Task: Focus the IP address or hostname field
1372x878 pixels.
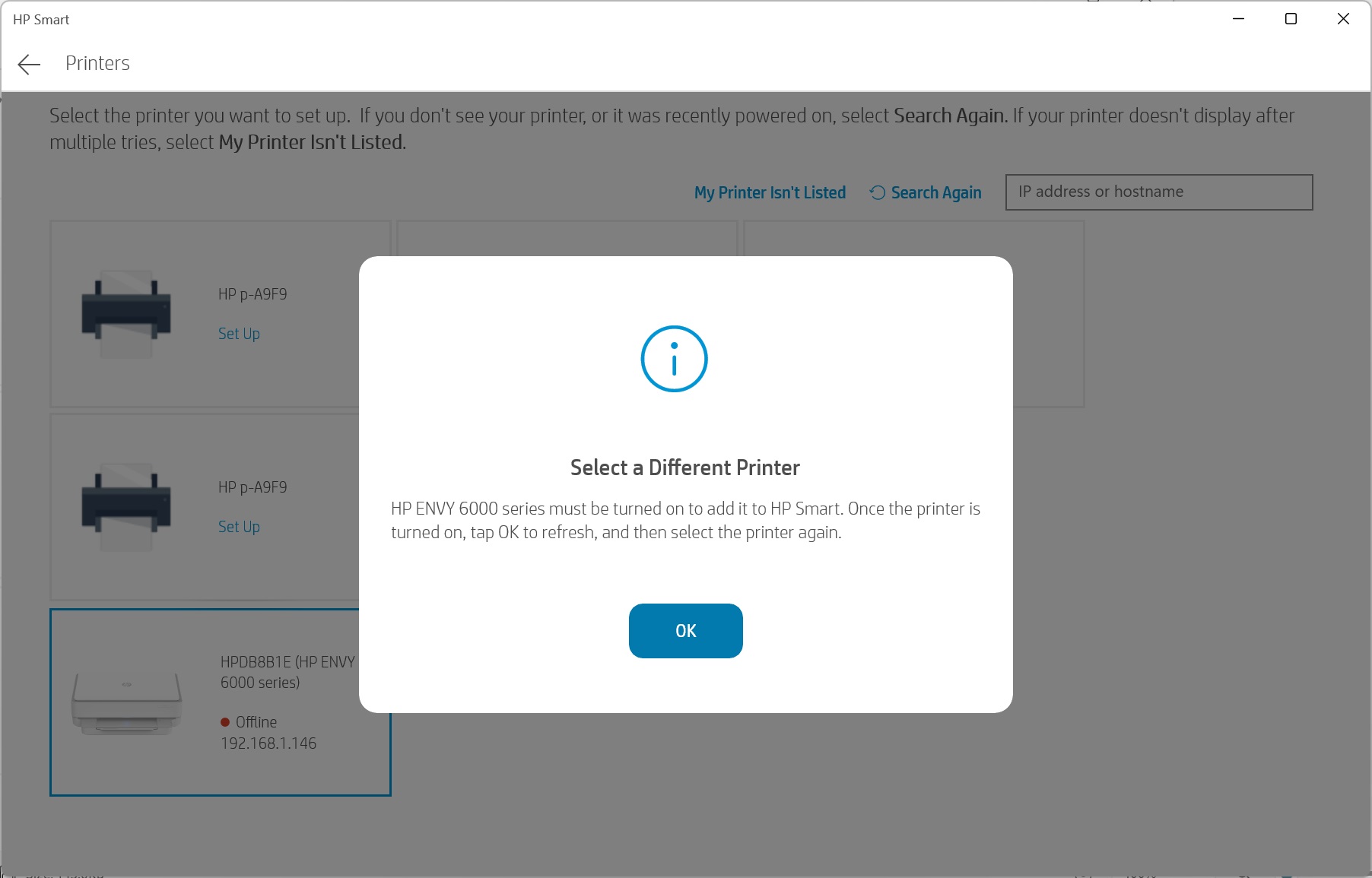Action: click(x=1159, y=192)
